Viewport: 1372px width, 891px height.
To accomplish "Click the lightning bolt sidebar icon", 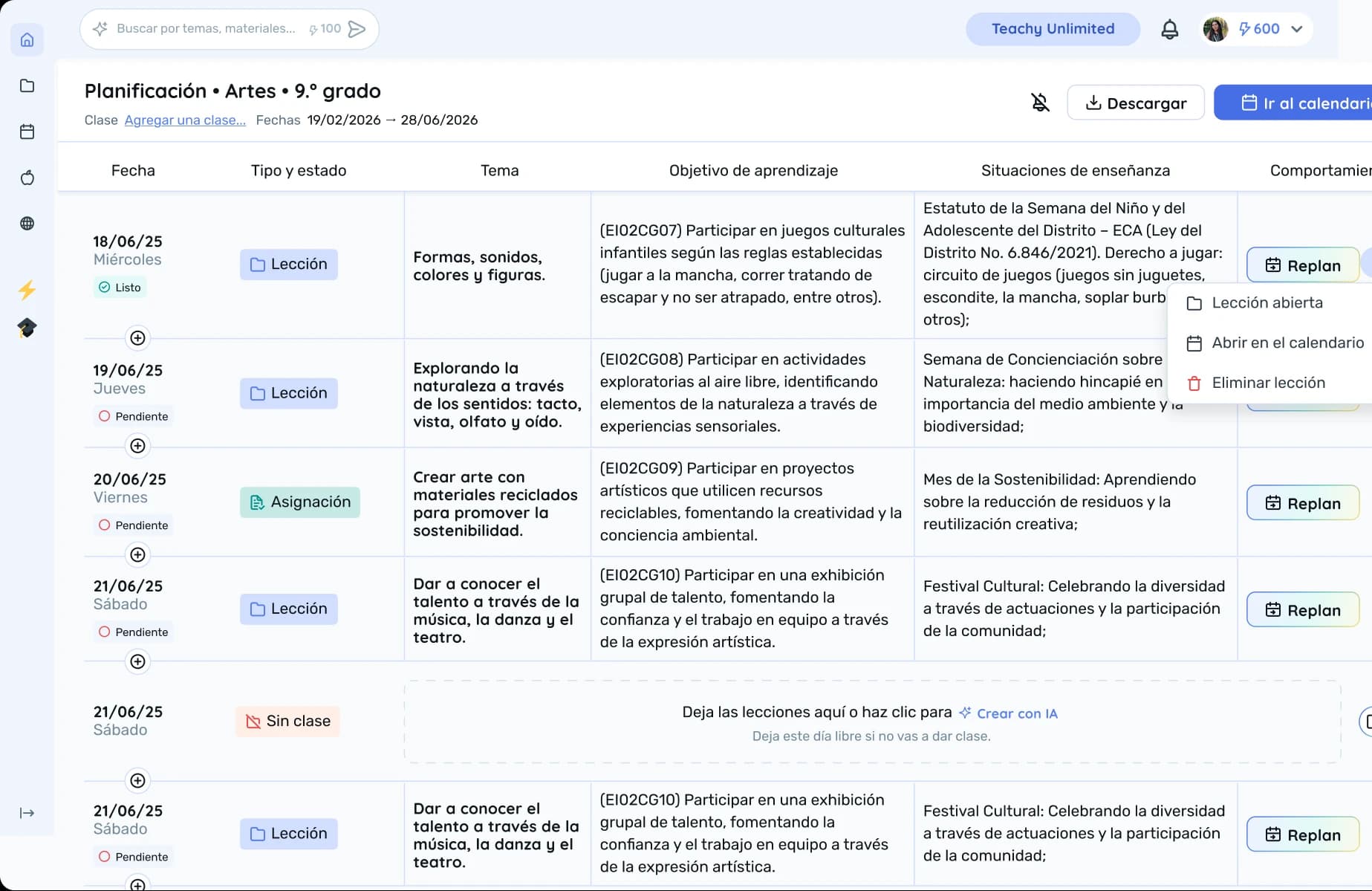I will (27, 289).
